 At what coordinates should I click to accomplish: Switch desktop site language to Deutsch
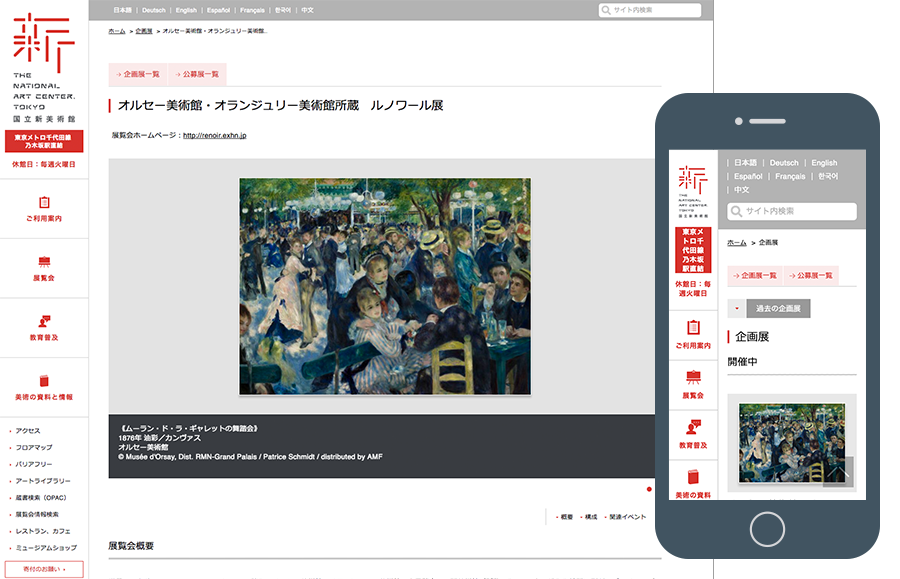pyautogui.click(x=154, y=10)
